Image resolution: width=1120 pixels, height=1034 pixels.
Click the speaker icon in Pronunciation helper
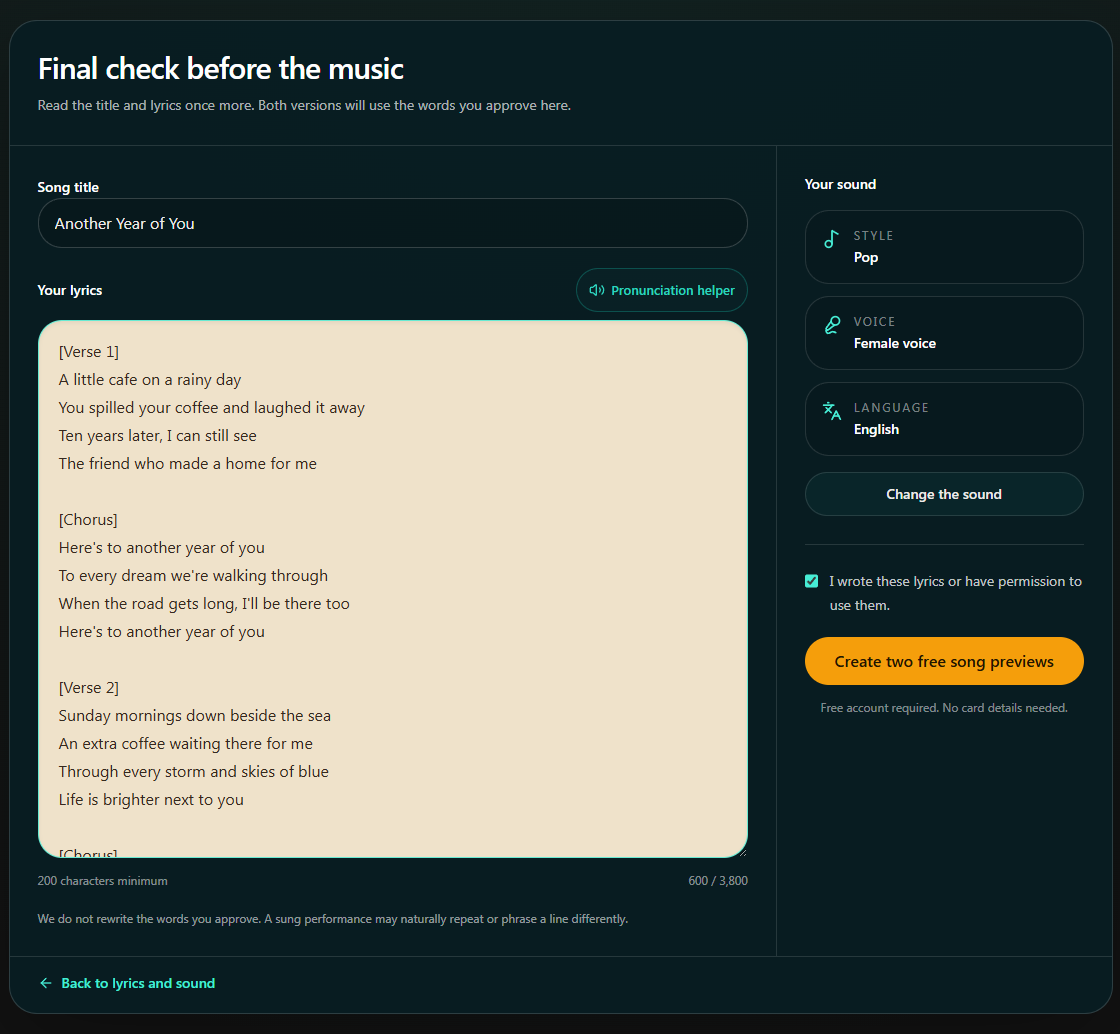tap(596, 290)
